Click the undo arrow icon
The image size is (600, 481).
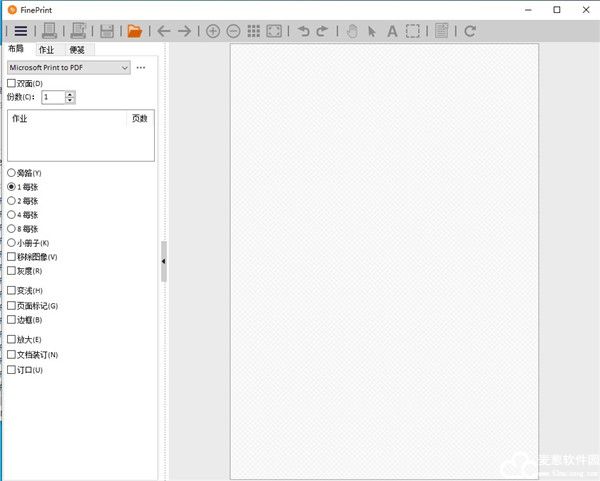pos(301,31)
